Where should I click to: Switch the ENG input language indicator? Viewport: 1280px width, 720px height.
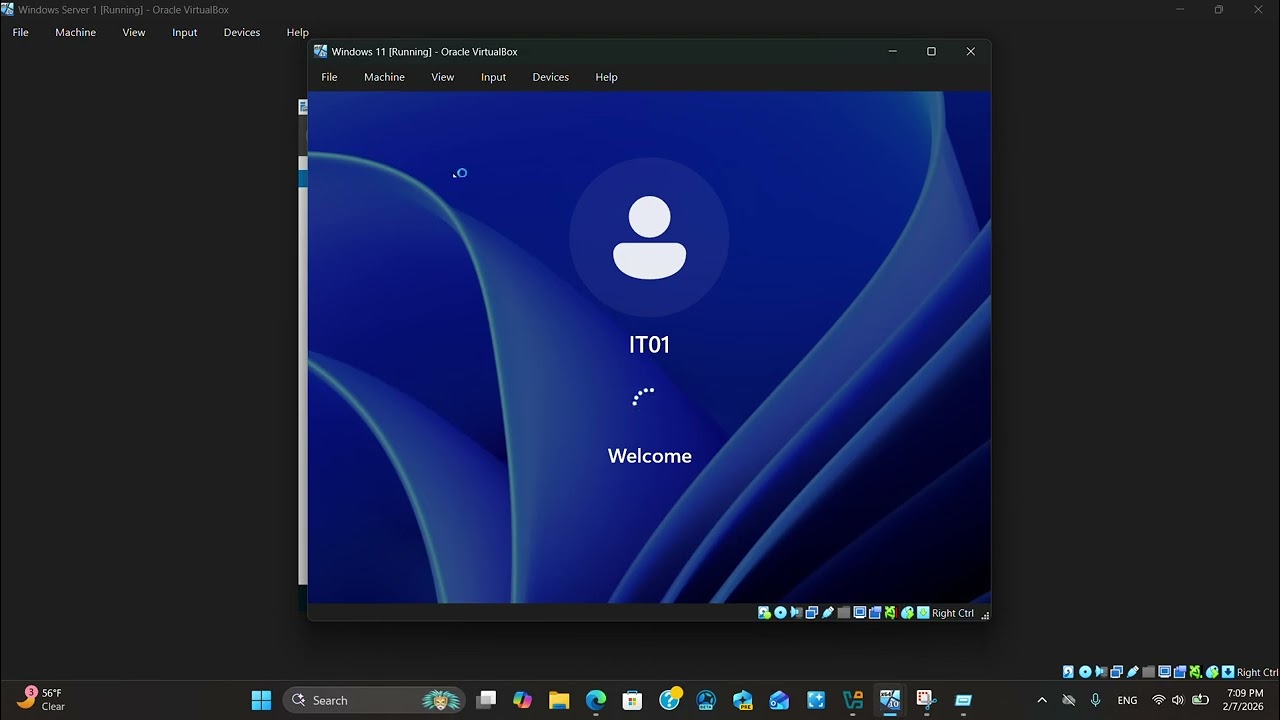click(x=1127, y=700)
